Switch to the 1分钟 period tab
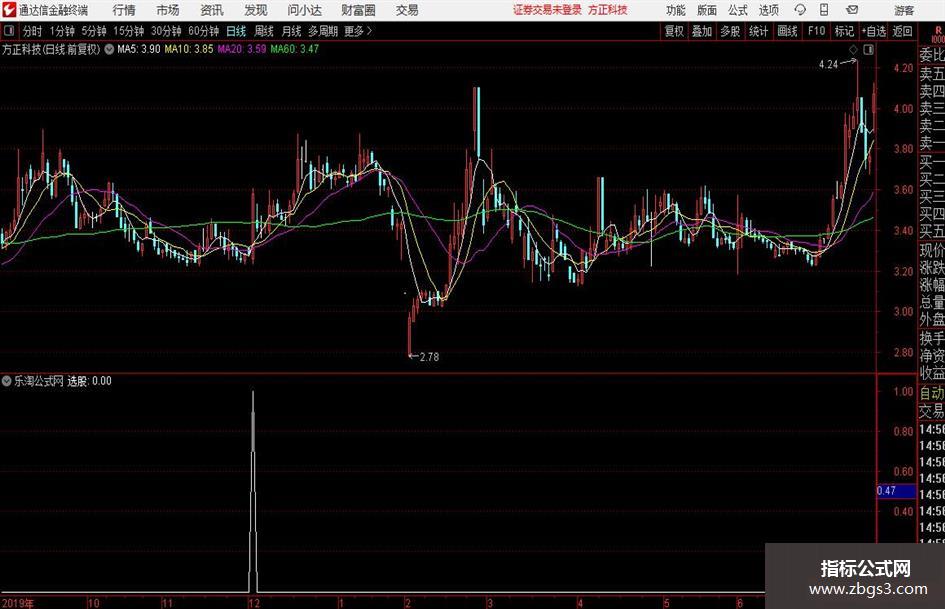Viewport: 945px width, 609px height. 62,31
